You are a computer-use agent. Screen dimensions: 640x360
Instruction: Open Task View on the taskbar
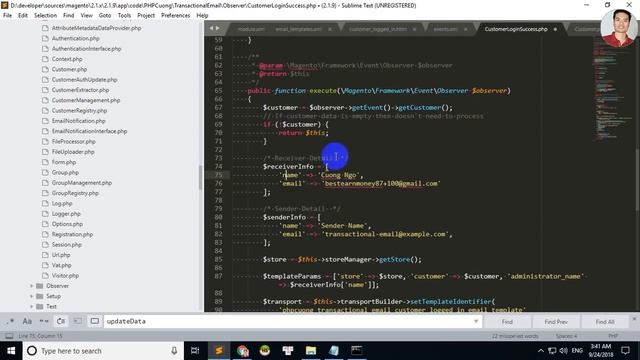pyautogui.click(x=195, y=351)
